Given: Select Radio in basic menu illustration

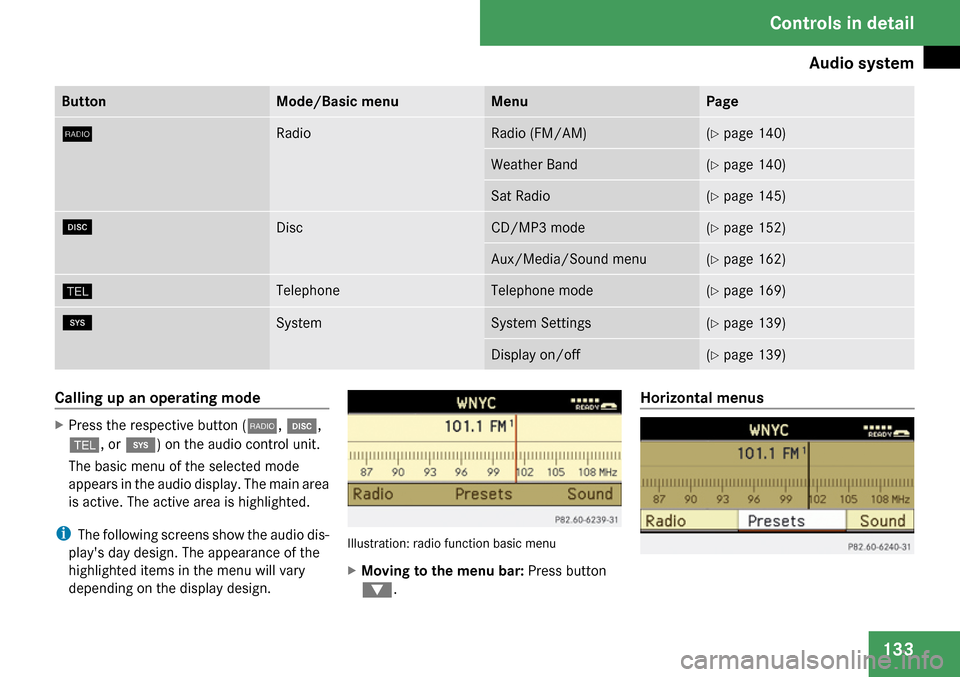Looking at the screenshot, I should click(x=373, y=494).
